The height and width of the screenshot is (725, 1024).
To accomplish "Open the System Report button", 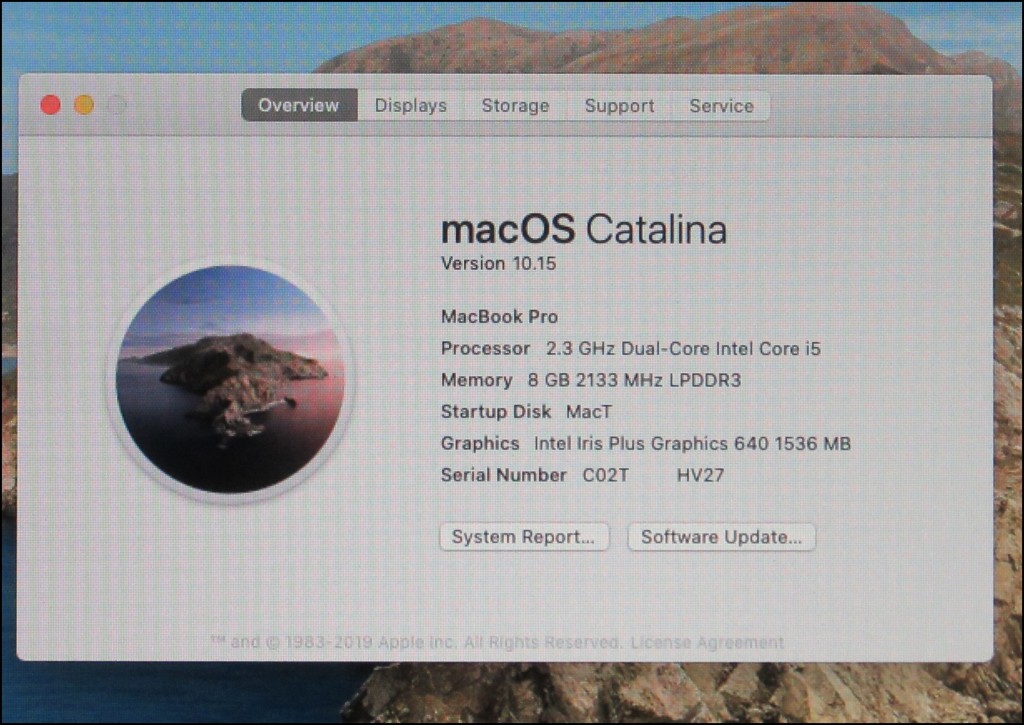I will tap(524, 537).
